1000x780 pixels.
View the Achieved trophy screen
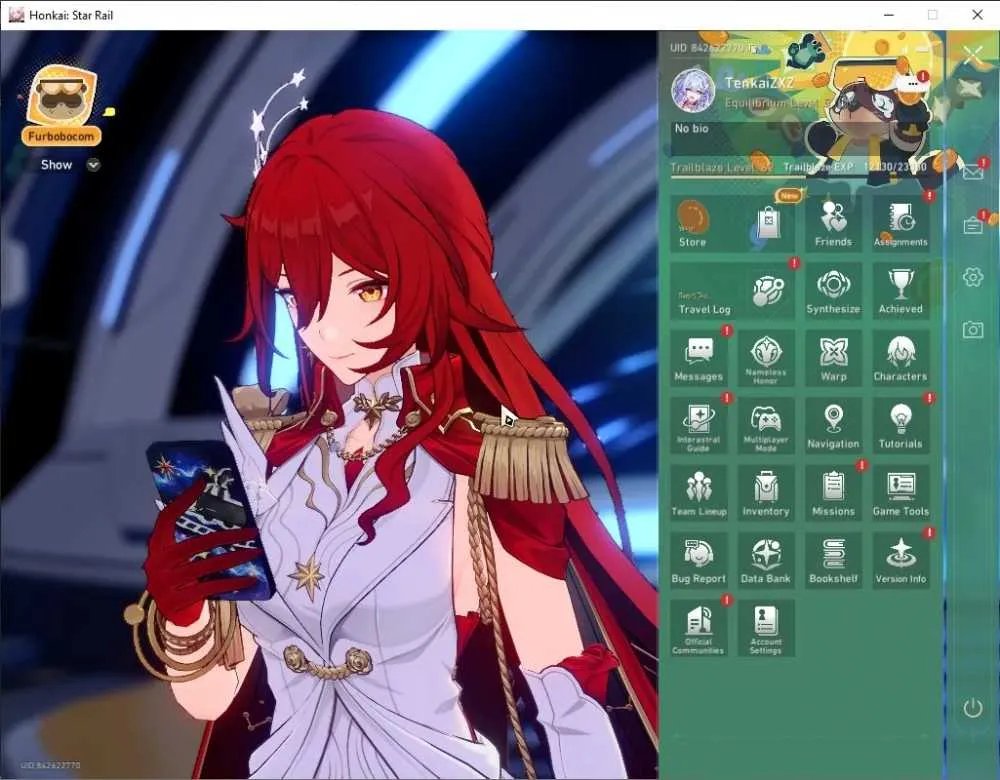[901, 291]
